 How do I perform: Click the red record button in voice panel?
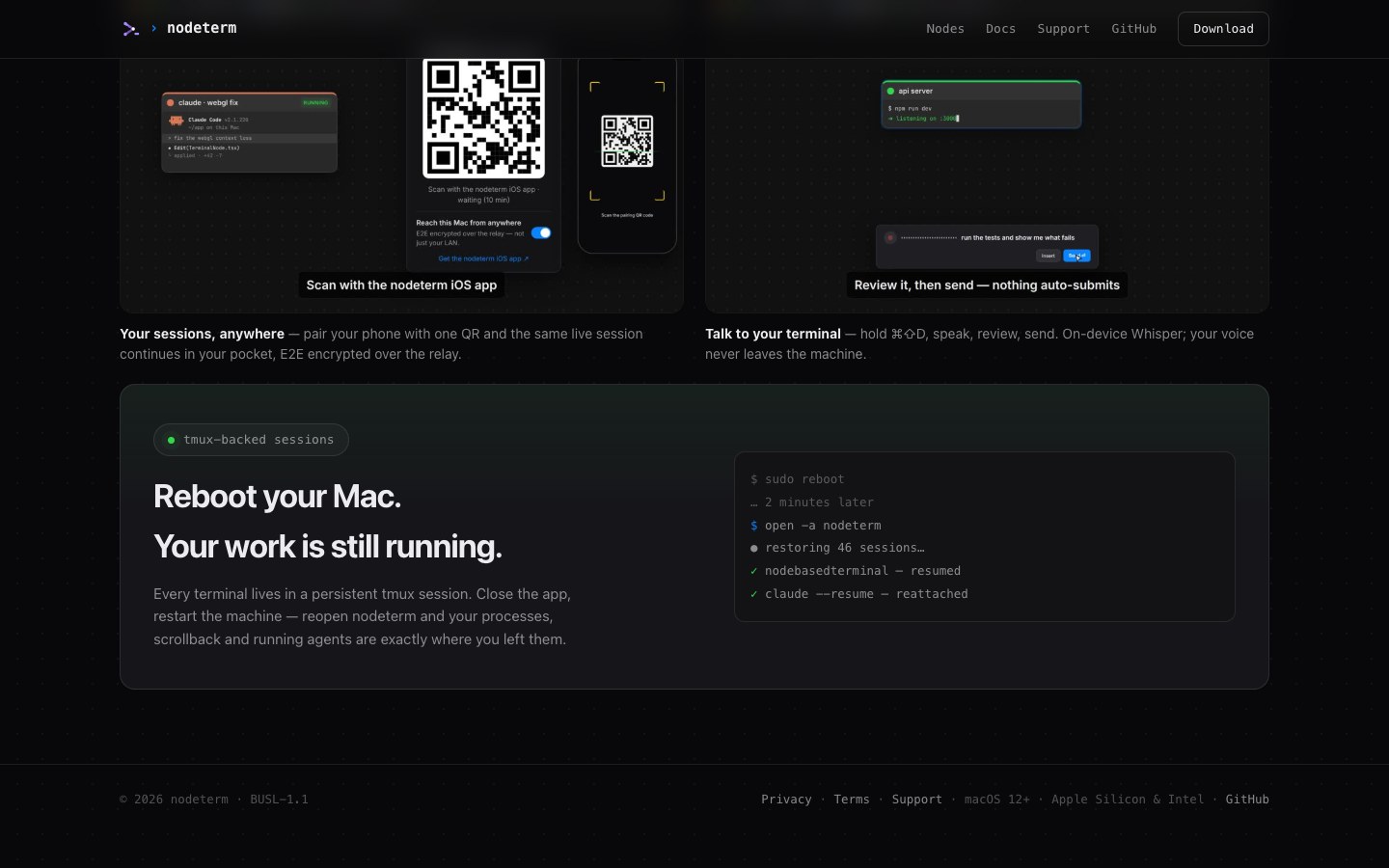890,237
